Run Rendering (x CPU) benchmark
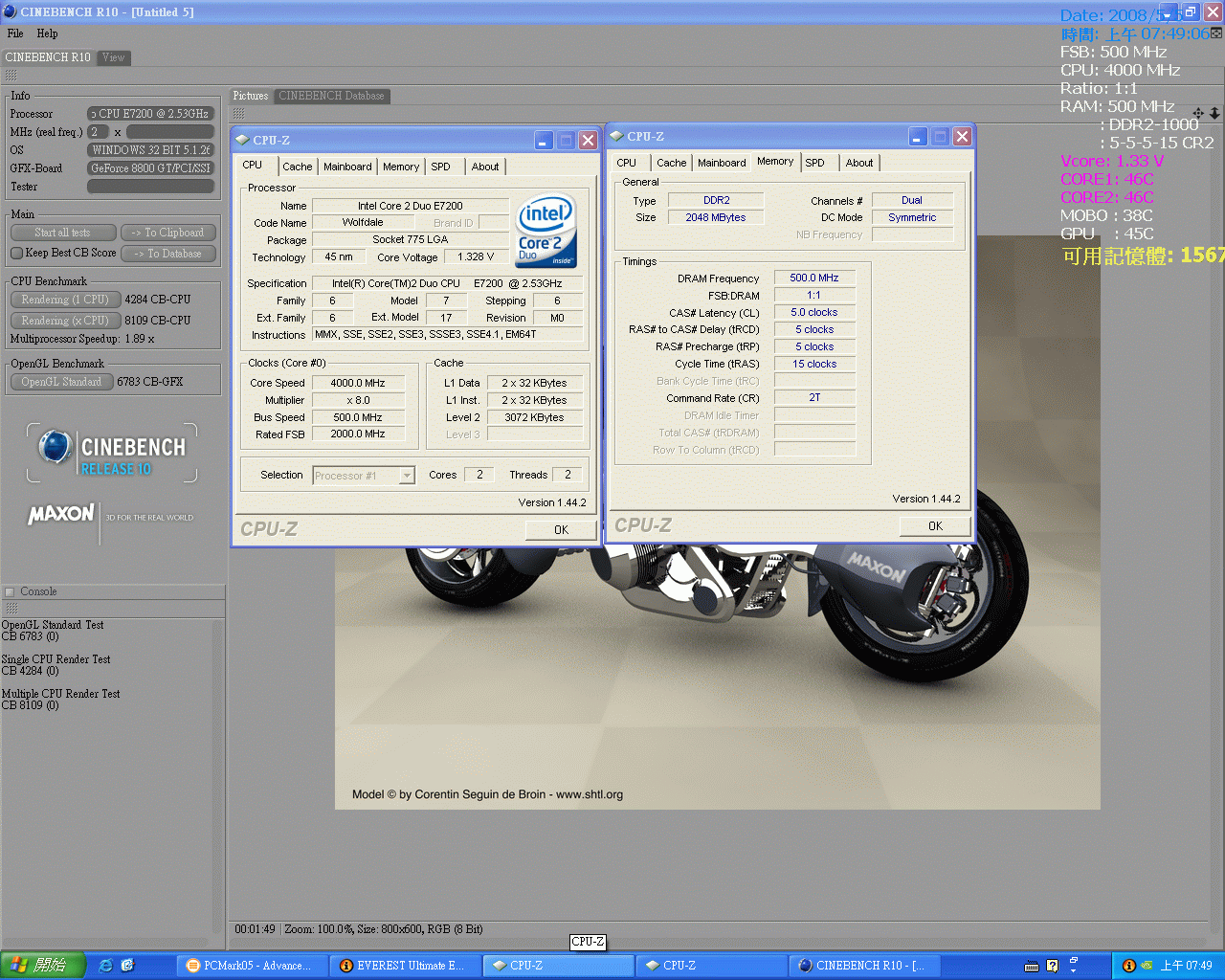 [66, 321]
